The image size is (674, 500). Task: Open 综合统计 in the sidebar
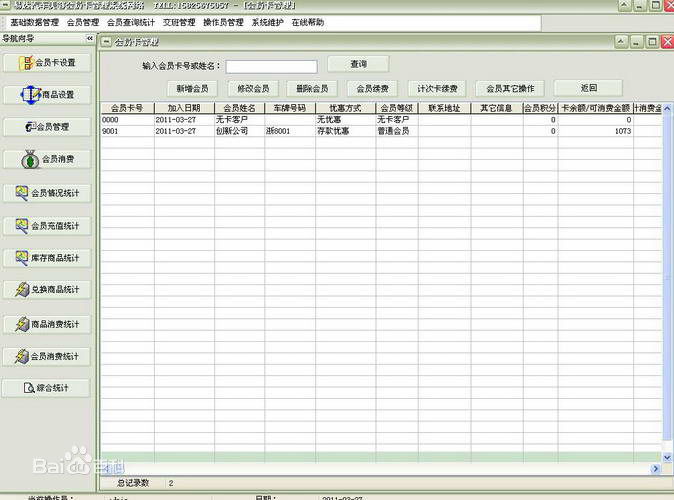tap(46, 388)
